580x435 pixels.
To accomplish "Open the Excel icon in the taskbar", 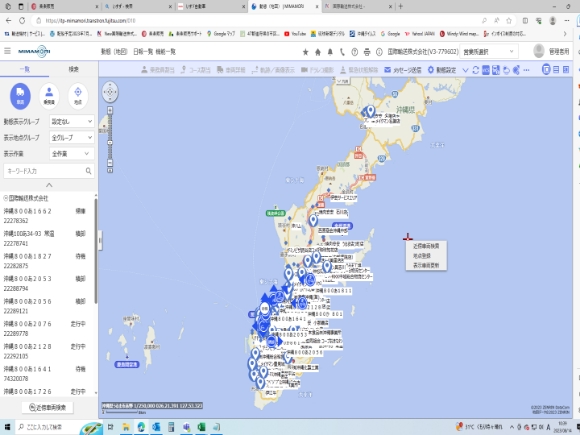I will tap(201, 427).
